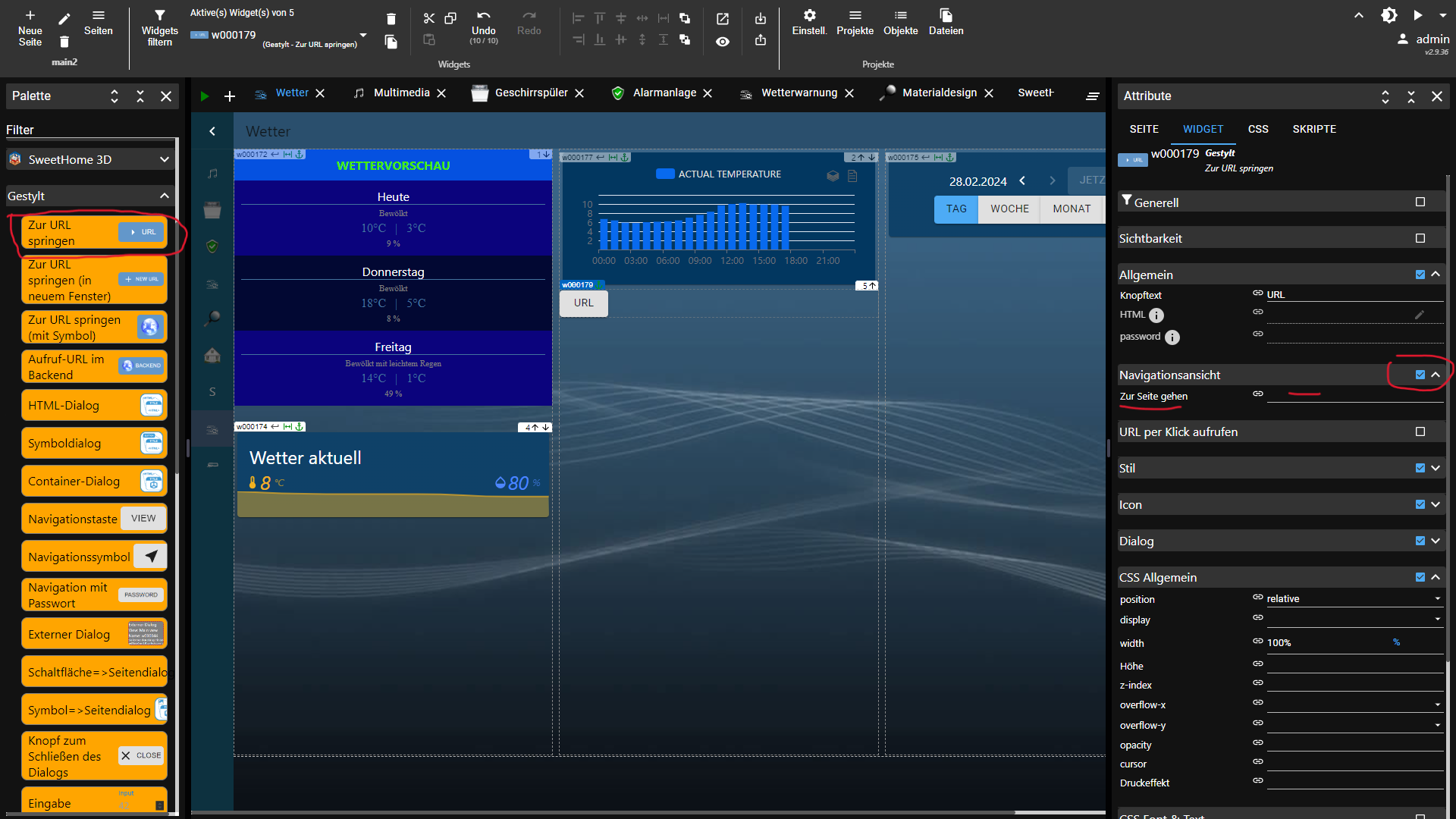Delete widget using the trash icon
The height and width of the screenshot is (819, 1456).
[391, 19]
